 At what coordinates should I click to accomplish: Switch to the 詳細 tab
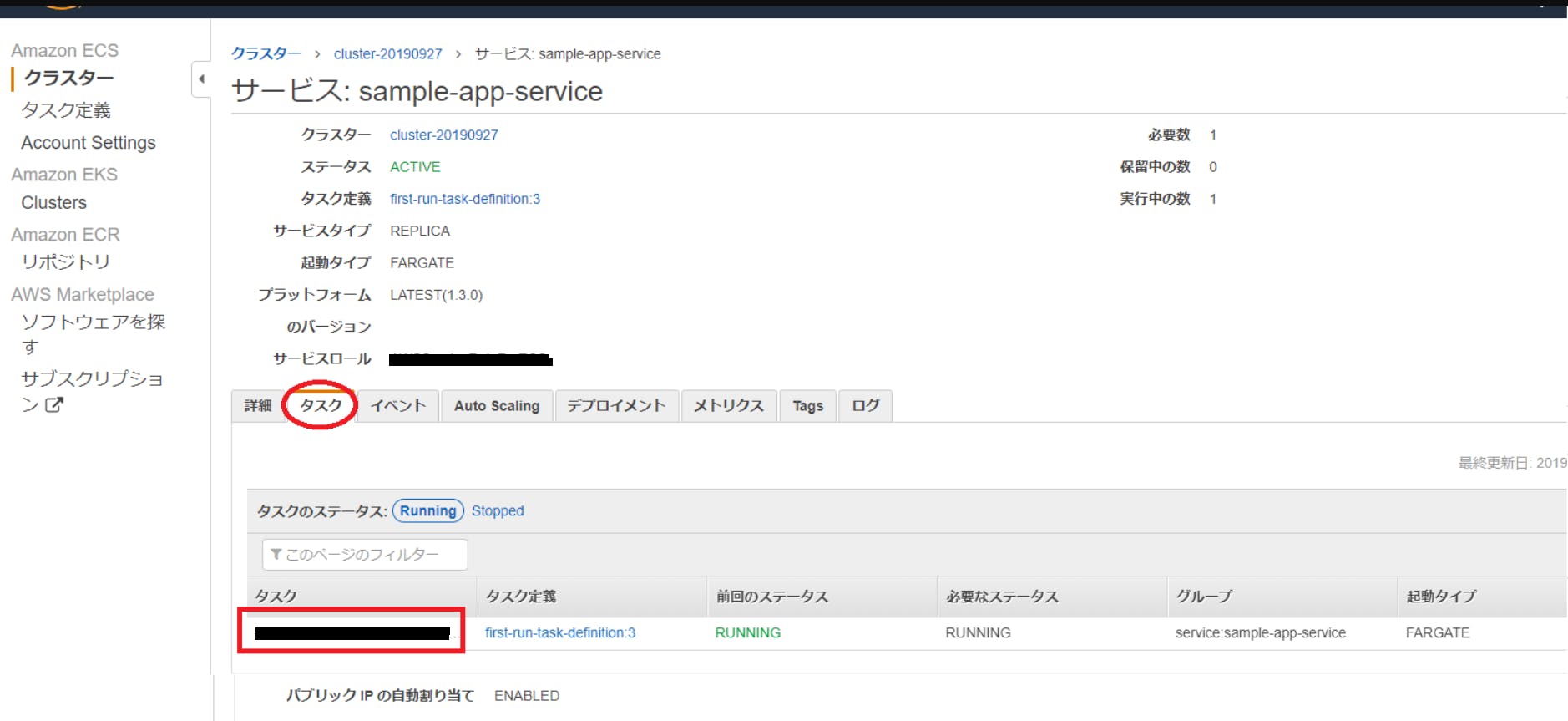pyautogui.click(x=258, y=406)
